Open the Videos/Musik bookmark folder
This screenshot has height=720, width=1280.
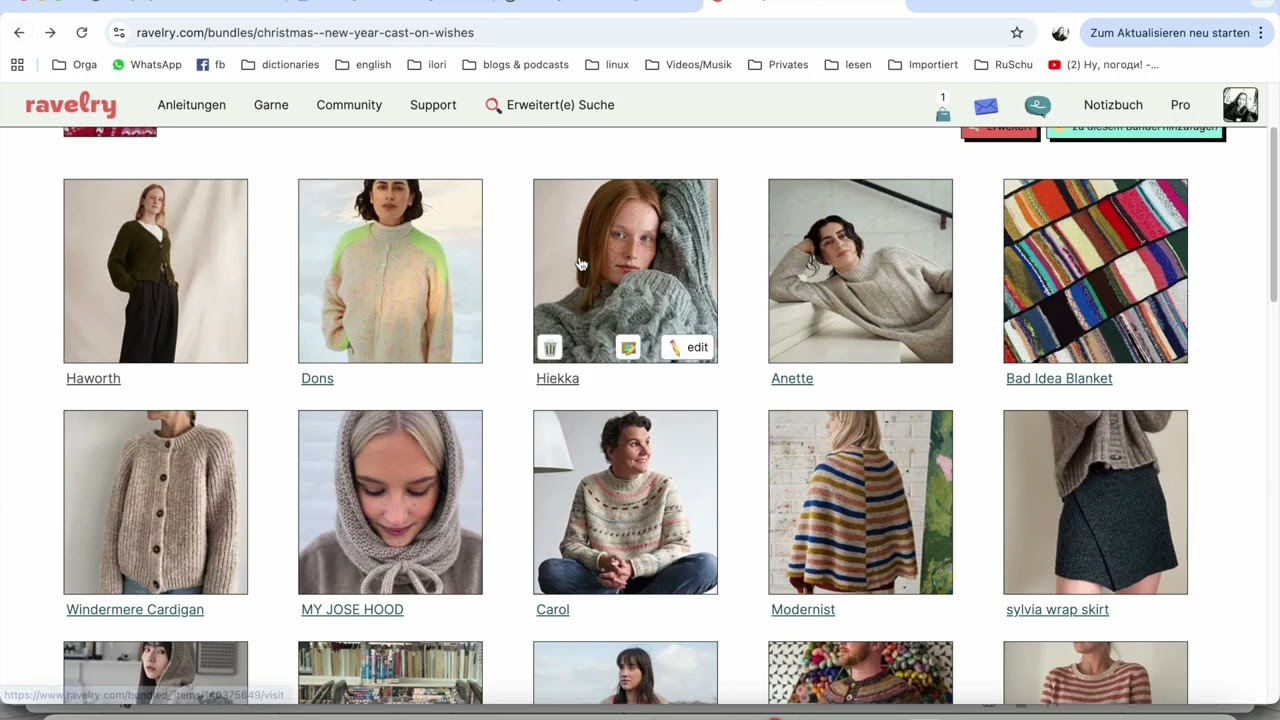pyautogui.click(x=688, y=65)
